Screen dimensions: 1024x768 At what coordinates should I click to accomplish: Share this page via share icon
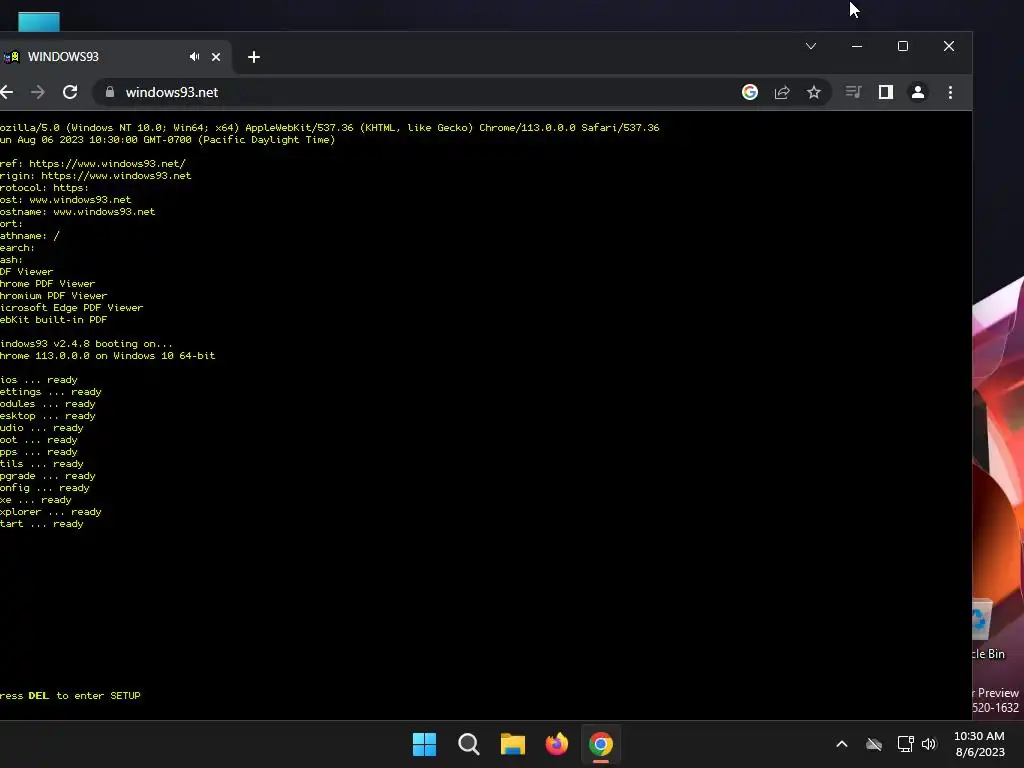(782, 92)
